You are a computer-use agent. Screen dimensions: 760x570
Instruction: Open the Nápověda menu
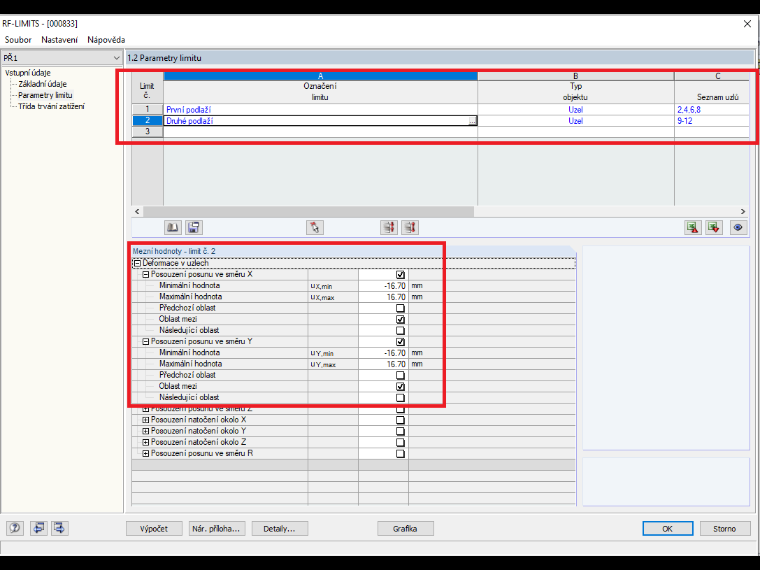pyautogui.click(x=106, y=40)
